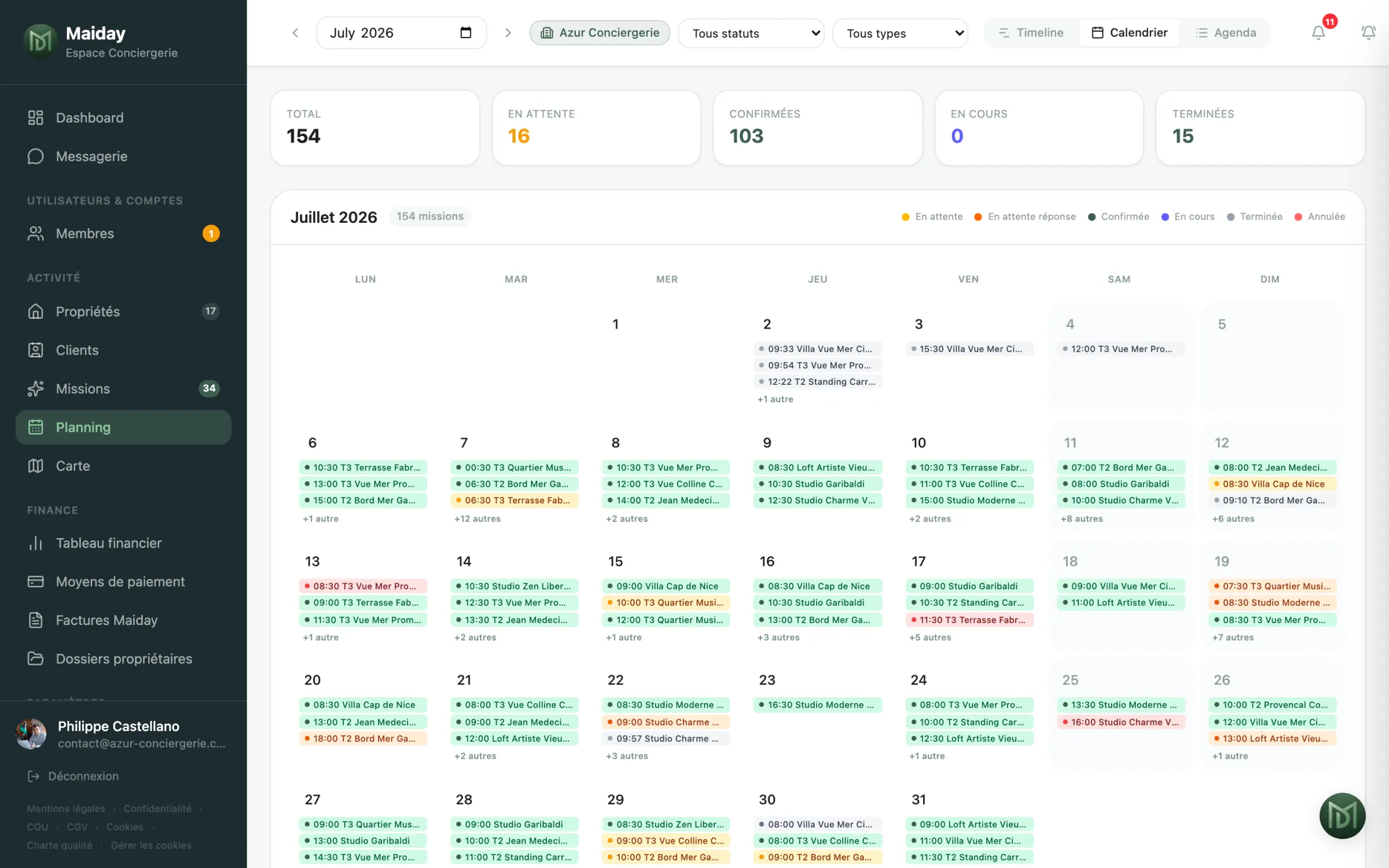Screen dimensions: 1389x868
Task: Open Clients in the sidebar
Action: pyautogui.click(x=123, y=350)
